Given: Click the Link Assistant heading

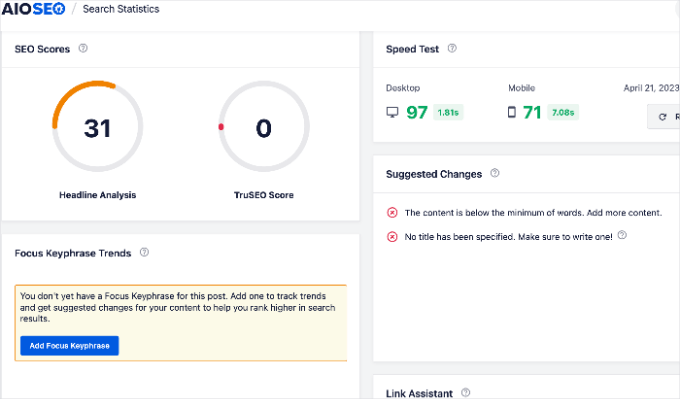Looking at the screenshot, I should click(x=419, y=393).
